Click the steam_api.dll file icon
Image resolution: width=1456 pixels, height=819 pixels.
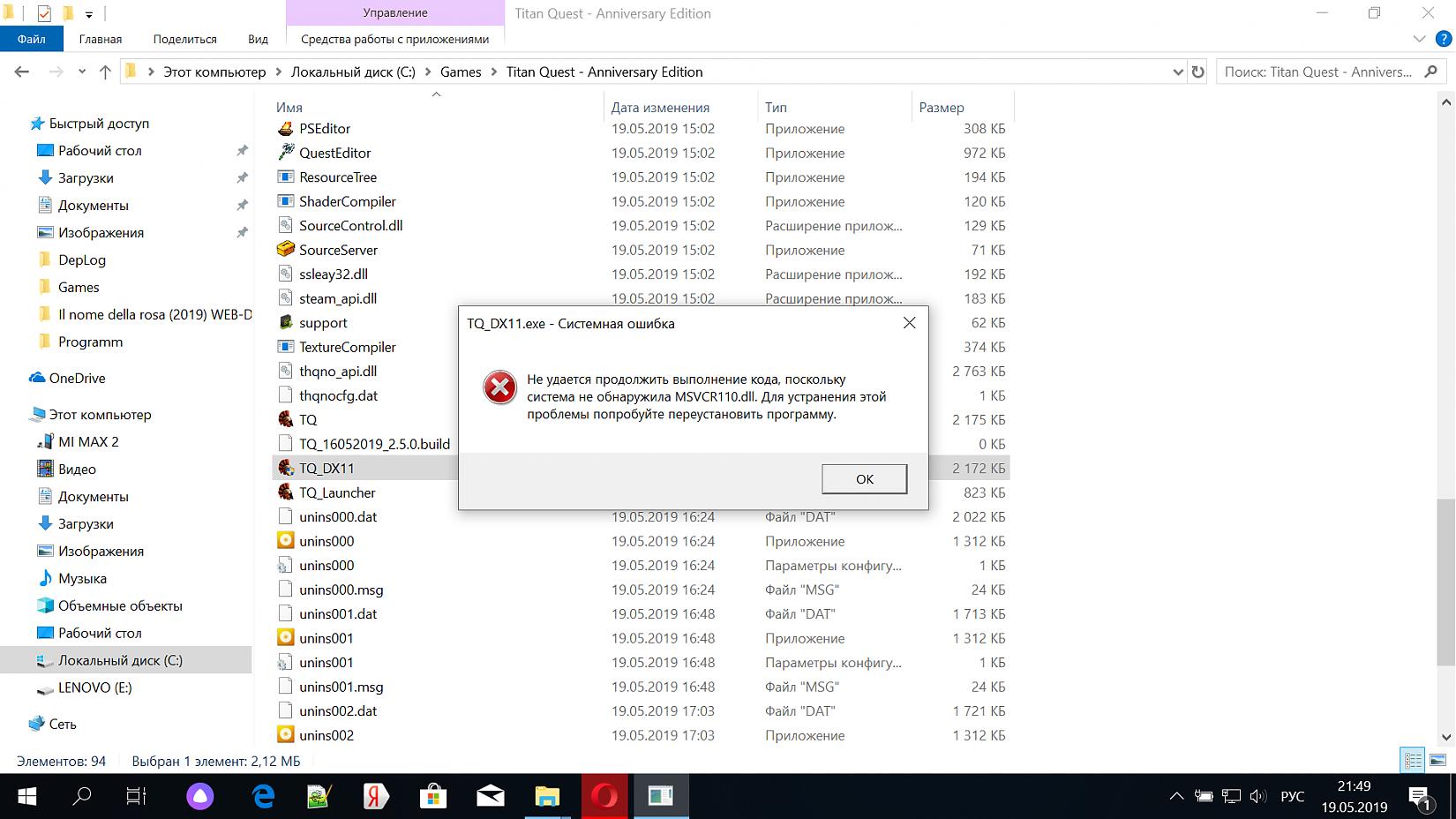[x=285, y=298]
